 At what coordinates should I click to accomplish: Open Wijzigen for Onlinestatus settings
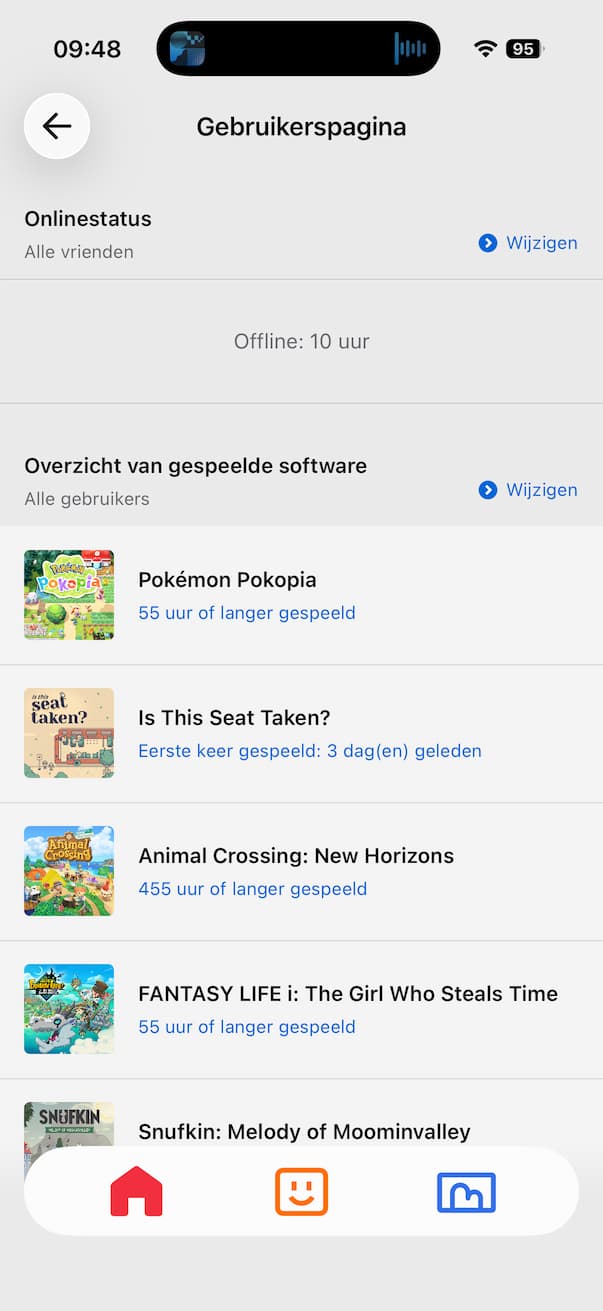[541, 242]
